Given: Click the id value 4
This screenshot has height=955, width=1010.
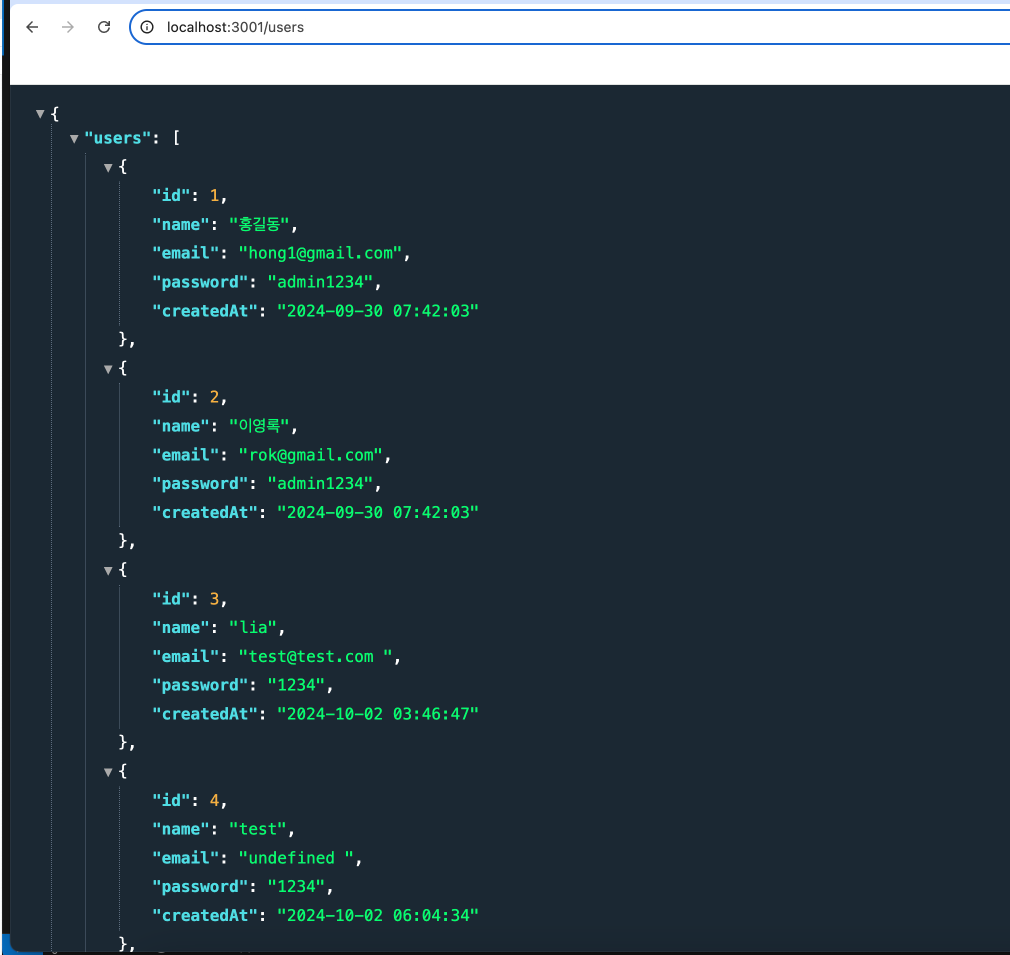Looking at the screenshot, I should click(214, 800).
